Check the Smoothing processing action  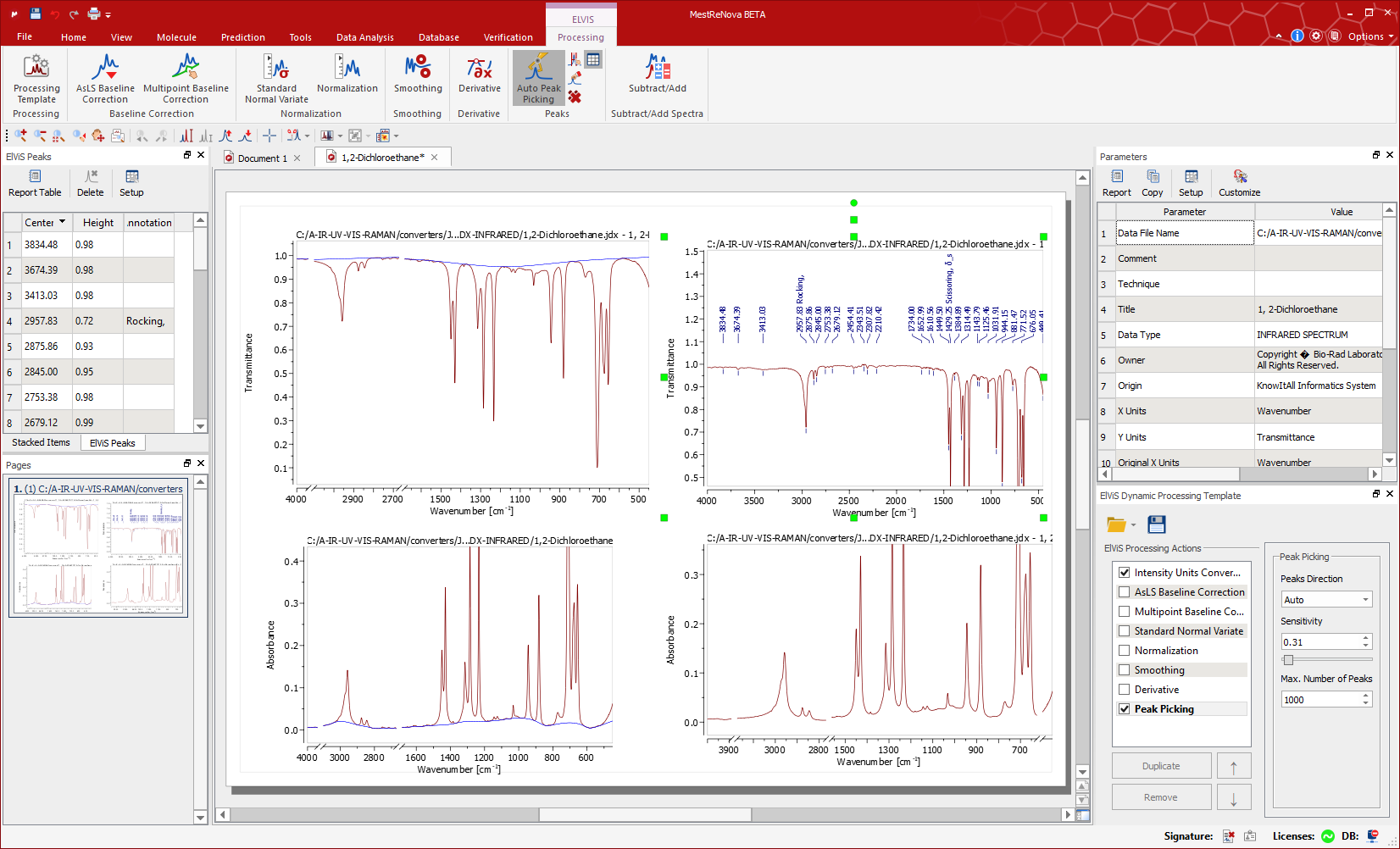1125,670
